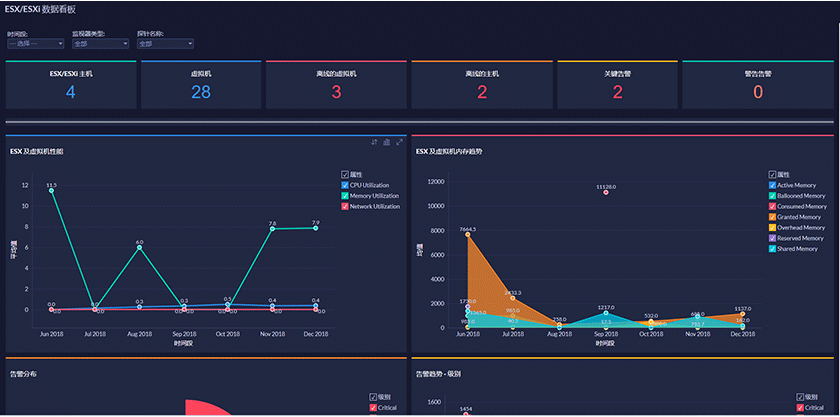Open the ESX/ESXi 主机 count card
840x417 pixels.
click(71, 85)
